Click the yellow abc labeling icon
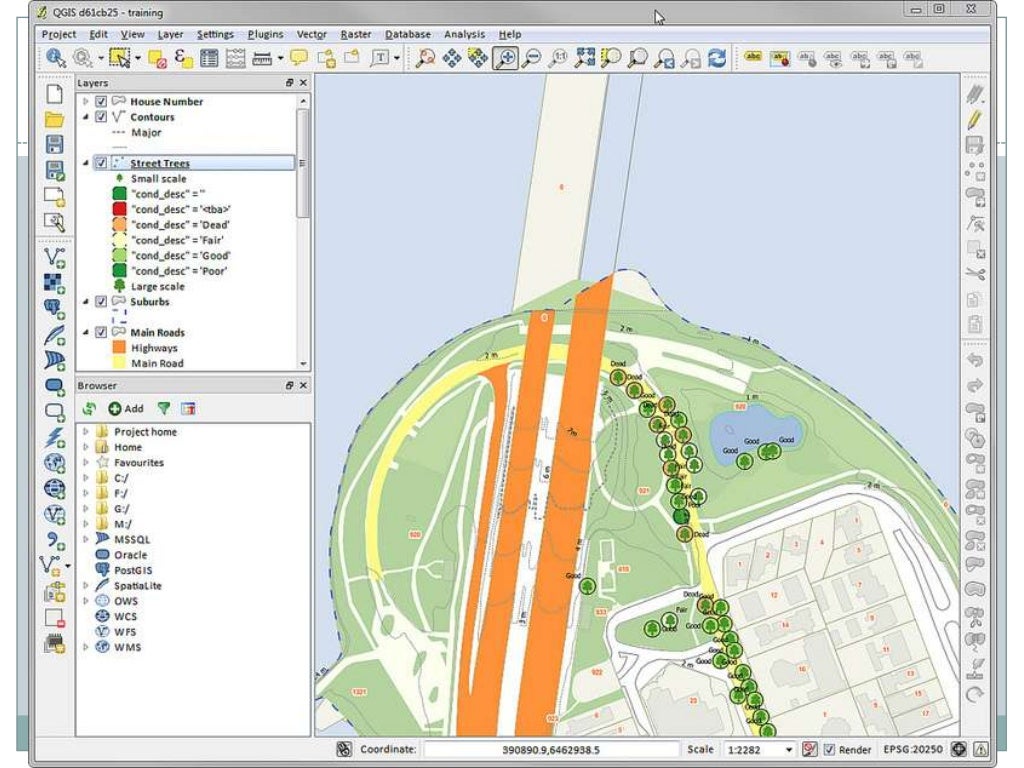This screenshot has height=768, width=1024. click(x=753, y=59)
